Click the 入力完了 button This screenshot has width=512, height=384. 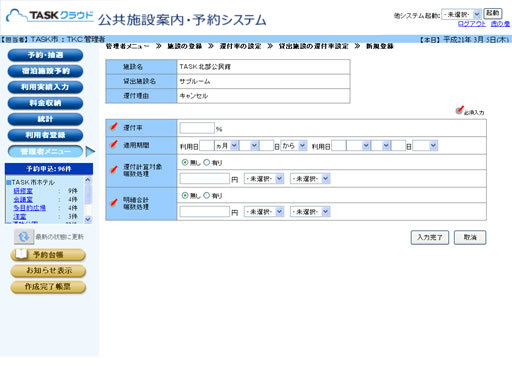430,237
